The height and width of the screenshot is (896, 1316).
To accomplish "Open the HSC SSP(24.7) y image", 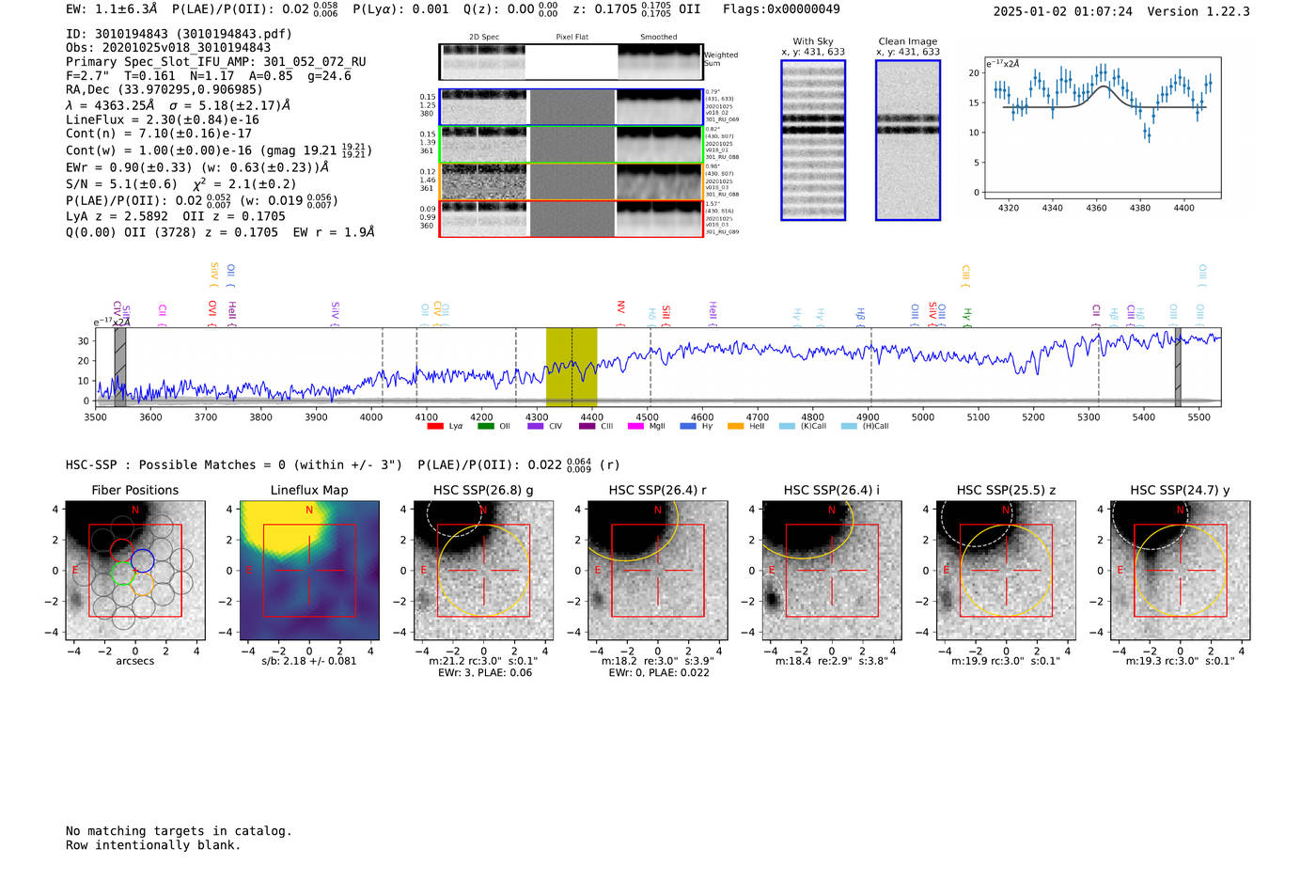I will 1181,571.
